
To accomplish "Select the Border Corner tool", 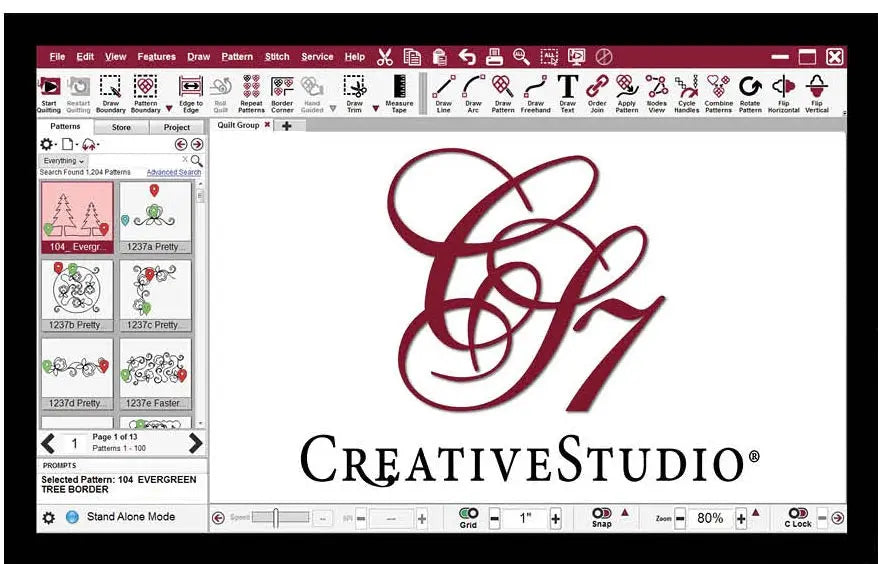I will click(x=282, y=94).
